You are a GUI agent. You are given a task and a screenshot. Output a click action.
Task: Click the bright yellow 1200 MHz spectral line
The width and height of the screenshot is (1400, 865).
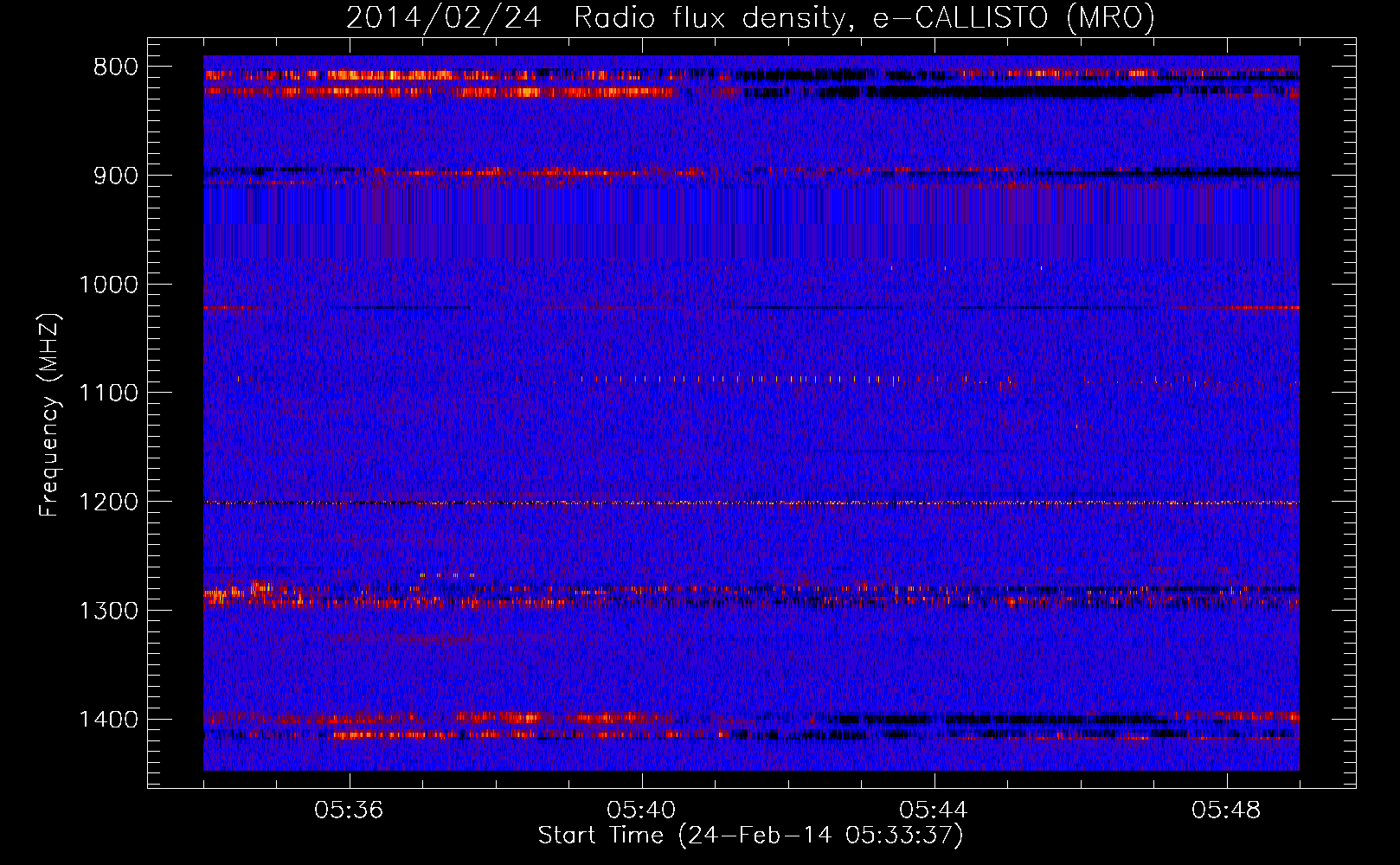point(751,503)
